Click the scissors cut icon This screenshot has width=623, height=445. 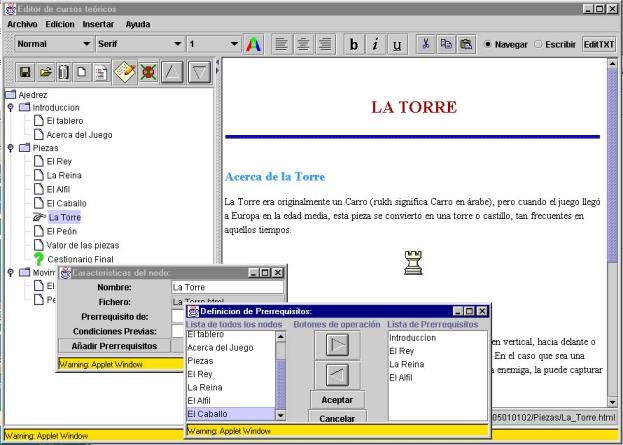(425, 45)
